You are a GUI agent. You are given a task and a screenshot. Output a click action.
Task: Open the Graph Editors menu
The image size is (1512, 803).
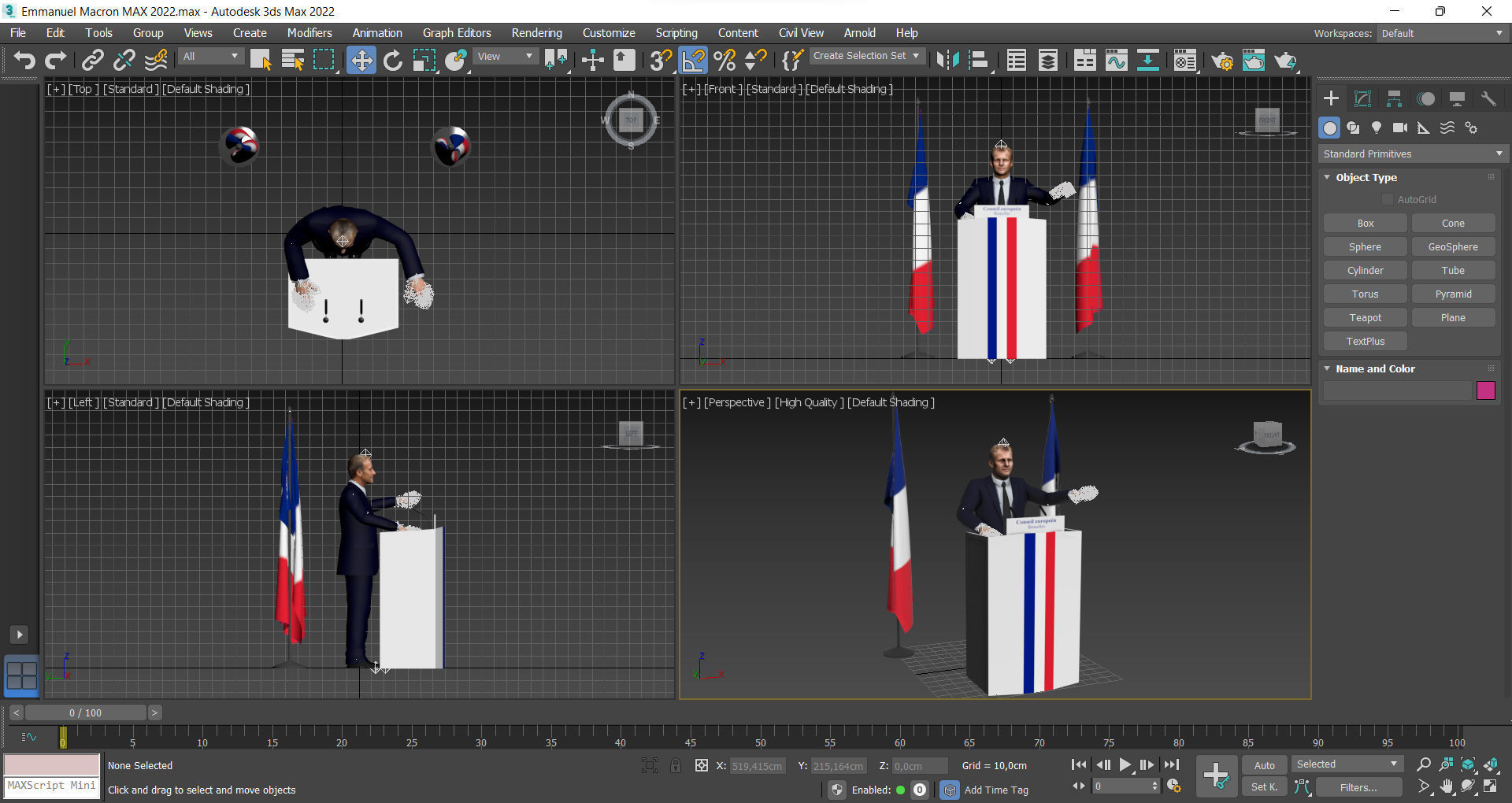(457, 33)
